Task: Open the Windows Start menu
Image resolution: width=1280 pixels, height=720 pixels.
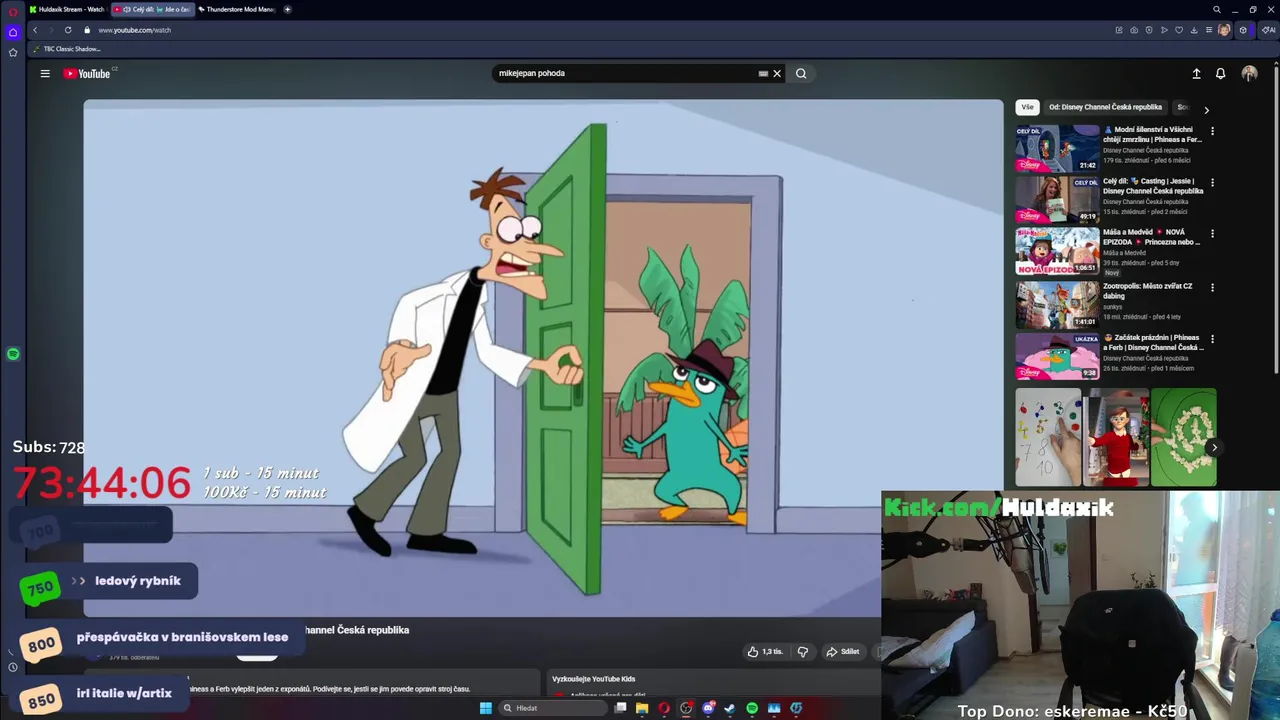Action: click(486, 708)
